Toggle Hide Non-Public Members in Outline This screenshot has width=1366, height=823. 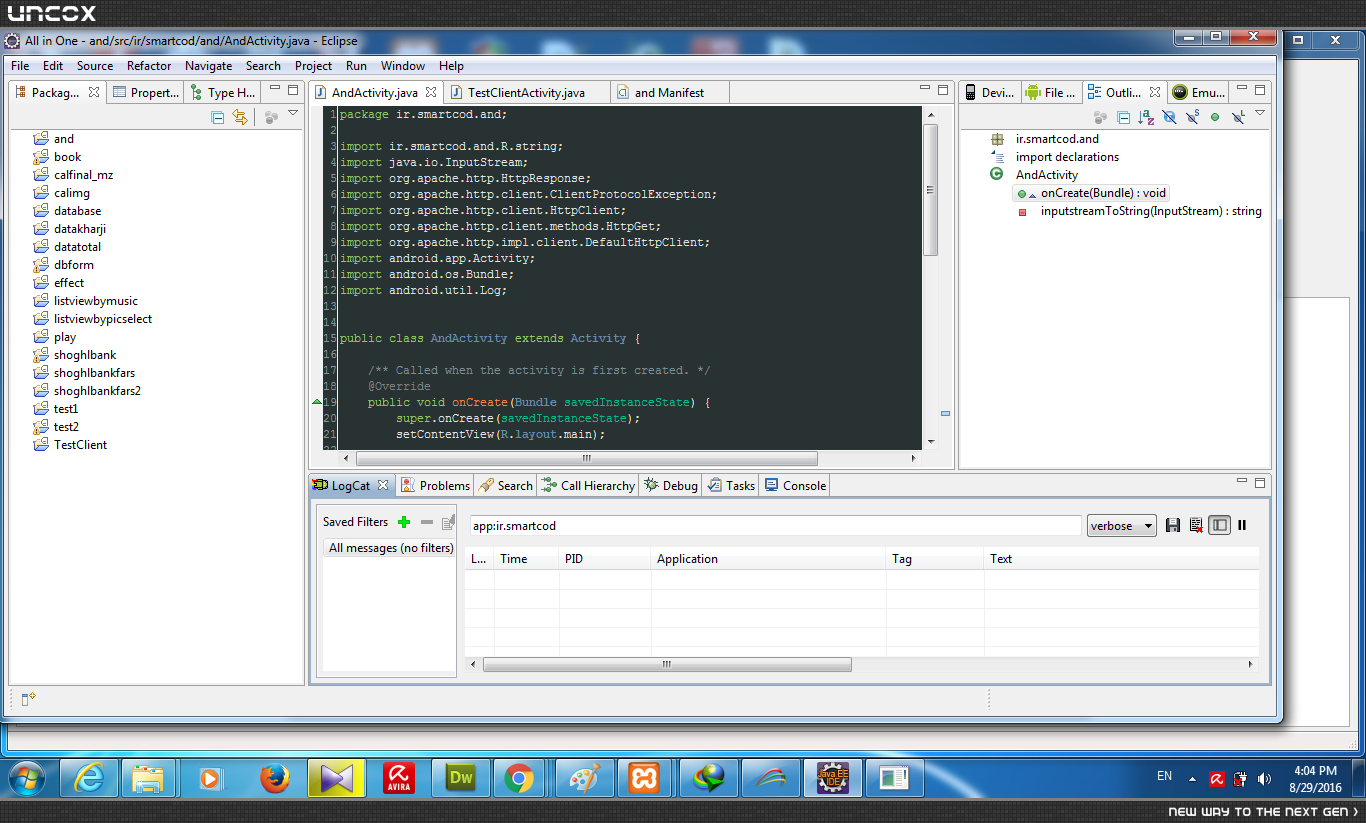coord(1215,117)
